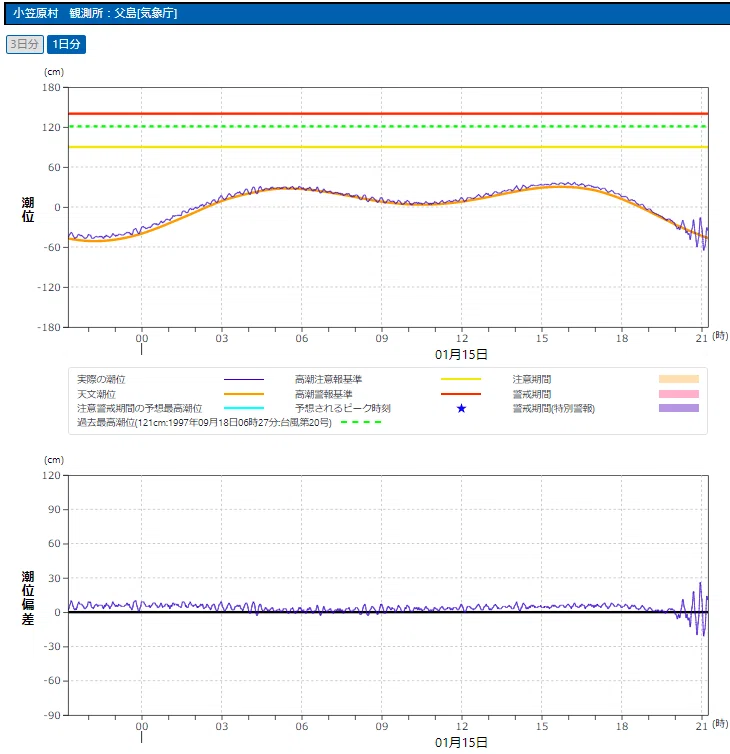Viewport: 730px width, 754px height.
Task: Click the 警戒期間 pink color swatch
Action: [x=679, y=394]
